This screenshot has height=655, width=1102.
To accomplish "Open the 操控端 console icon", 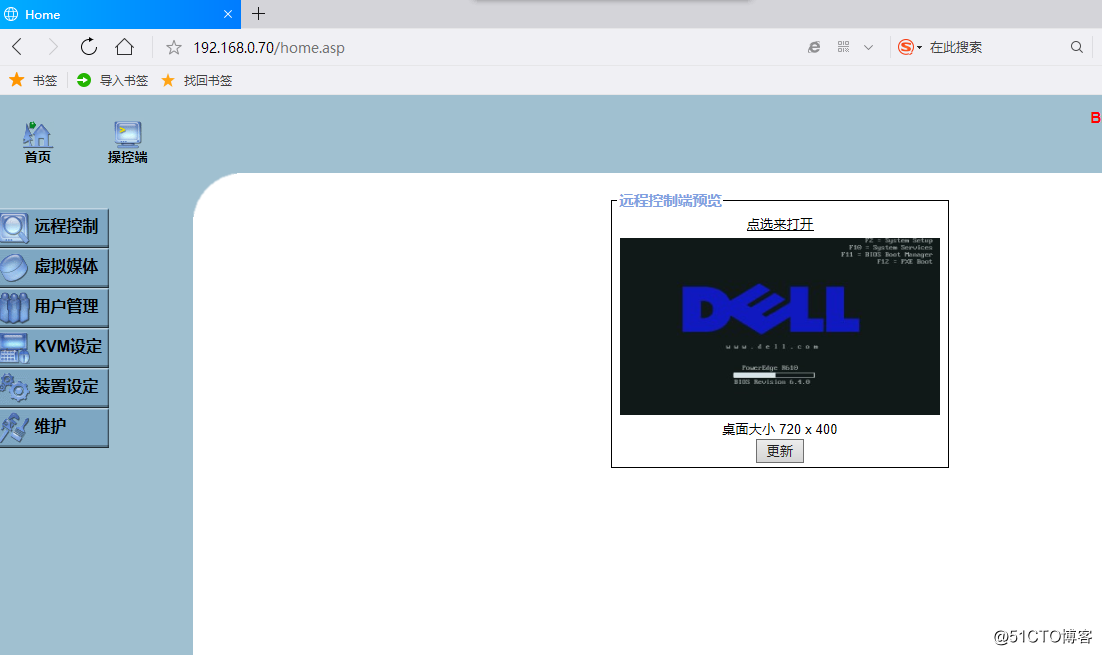I will click(127, 143).
